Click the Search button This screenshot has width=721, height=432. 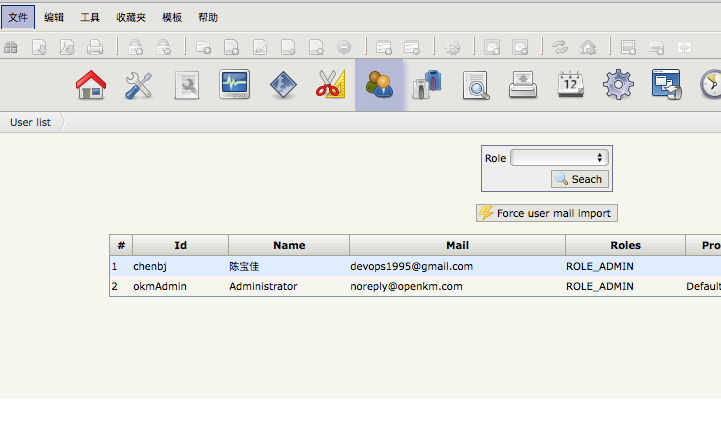[579, 179]
